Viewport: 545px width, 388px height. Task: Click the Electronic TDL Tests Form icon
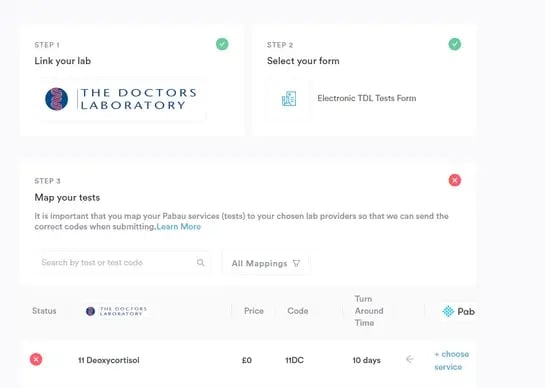point(289,99)
